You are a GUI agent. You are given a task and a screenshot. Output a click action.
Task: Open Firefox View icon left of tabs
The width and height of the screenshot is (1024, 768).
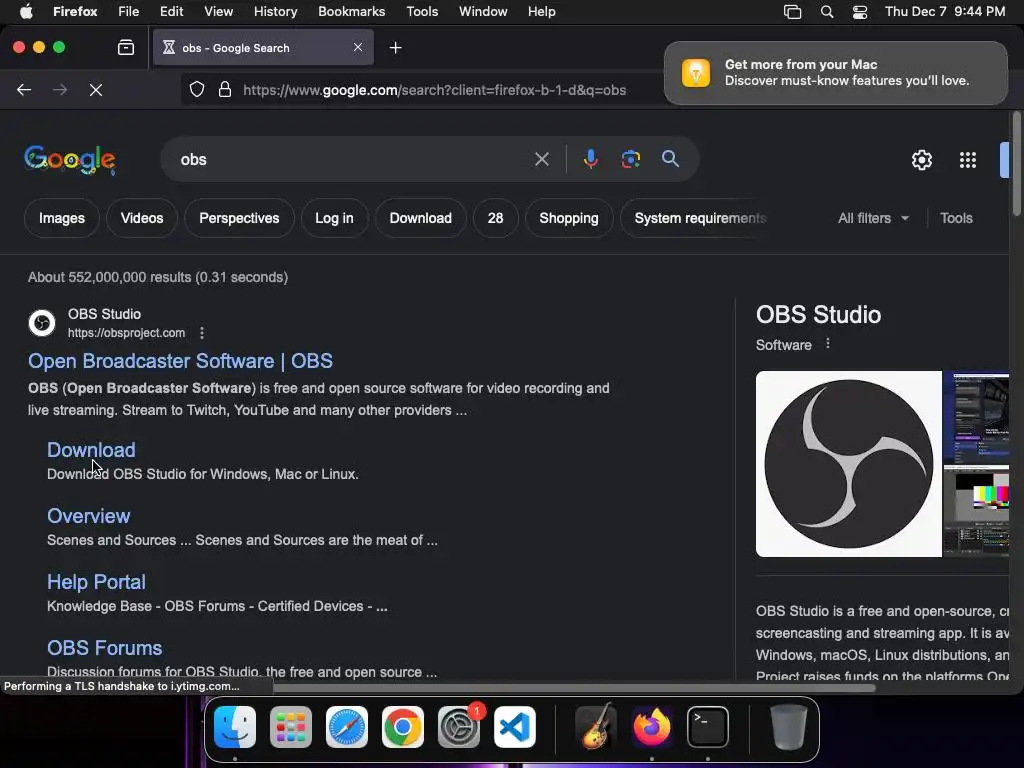coord(126,47)
